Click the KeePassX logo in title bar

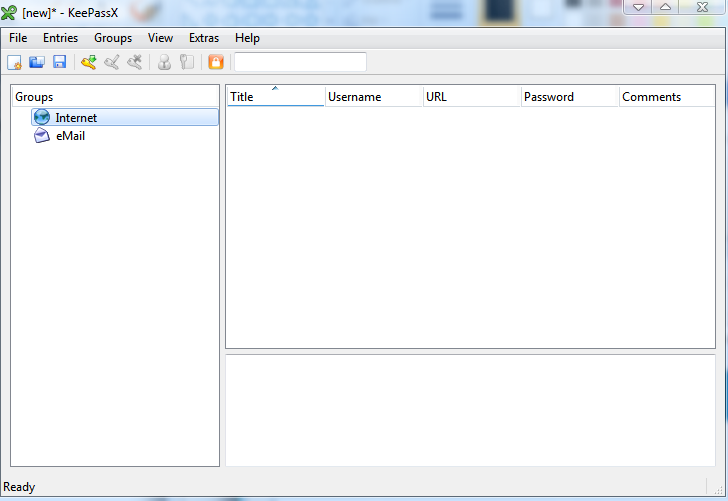tap(9, 13)
